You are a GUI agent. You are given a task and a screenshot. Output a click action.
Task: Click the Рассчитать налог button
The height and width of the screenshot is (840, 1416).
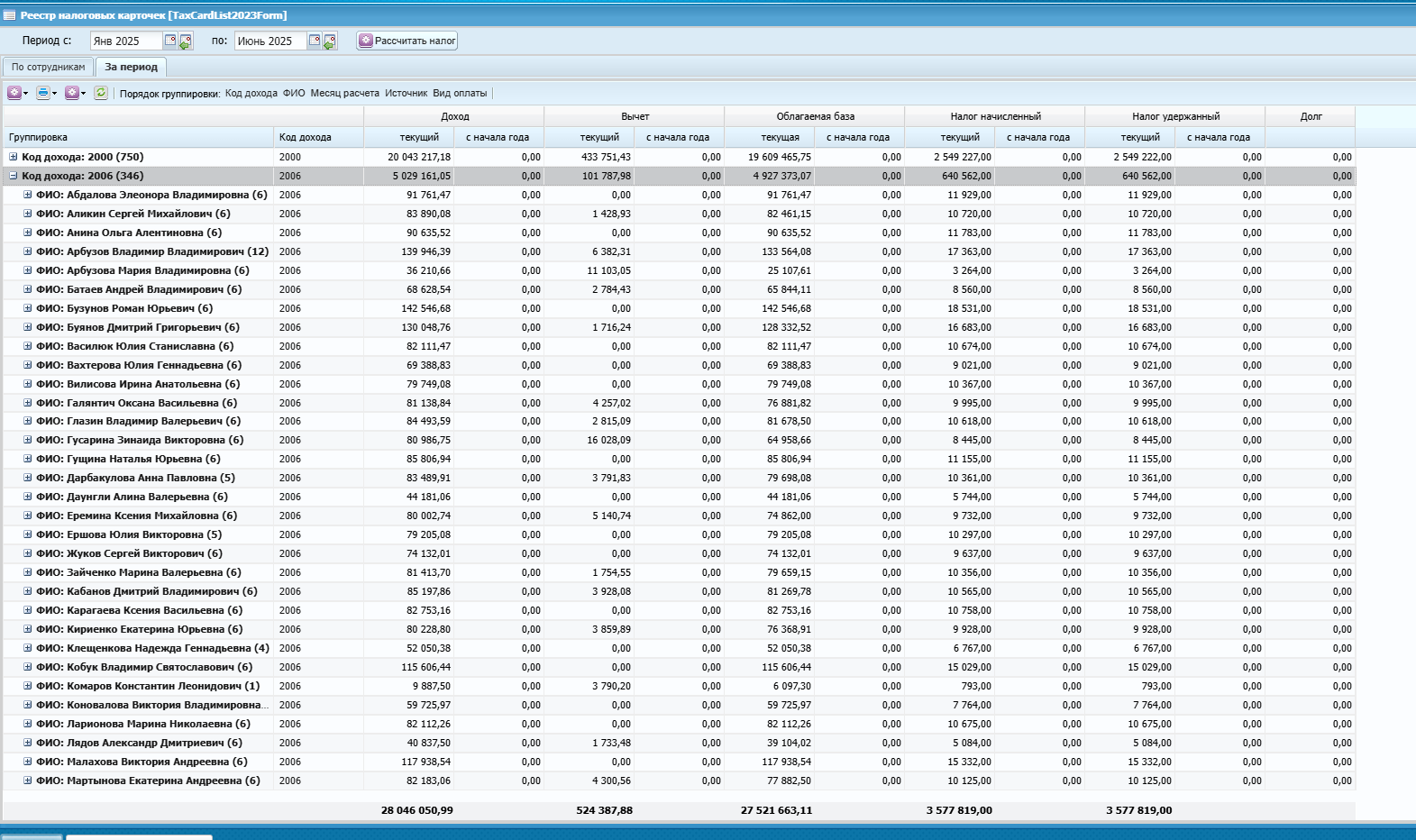point(407,41)
